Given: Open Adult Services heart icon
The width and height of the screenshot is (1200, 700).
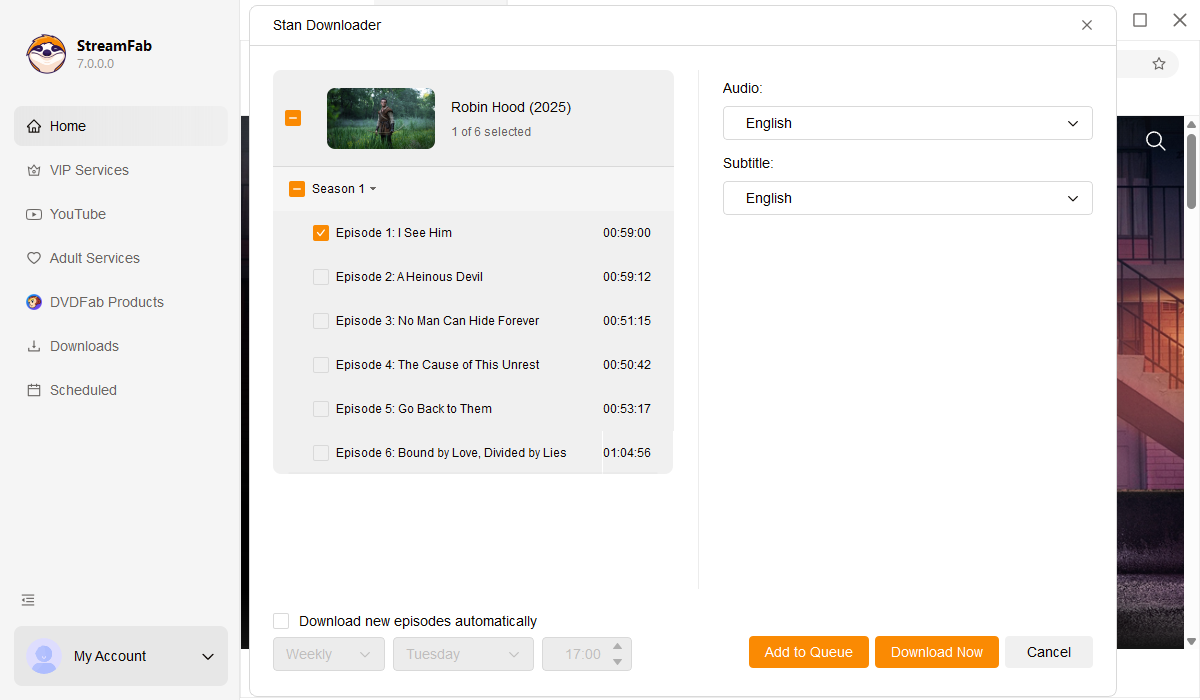Looking at the screenshot, I should pos(34,258).
